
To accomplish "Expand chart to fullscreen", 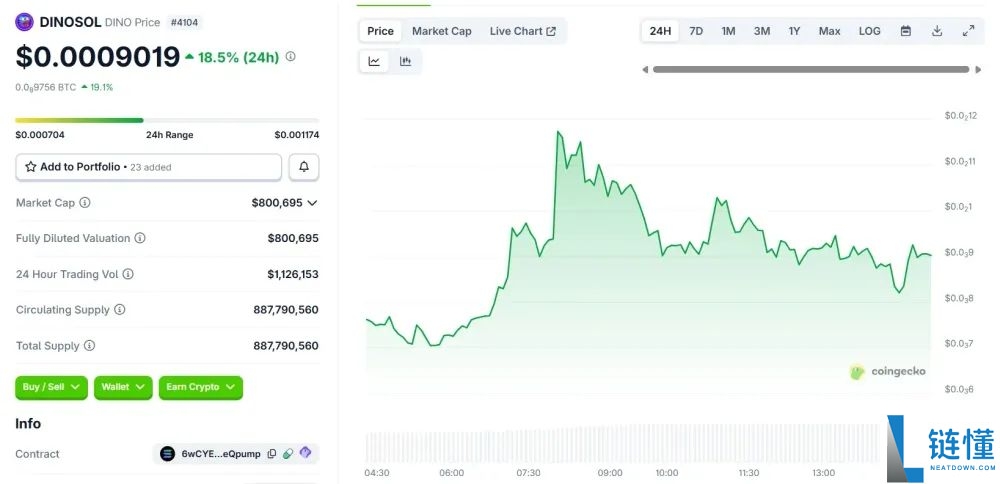I will pyautogui.click(x=968, y=31).
